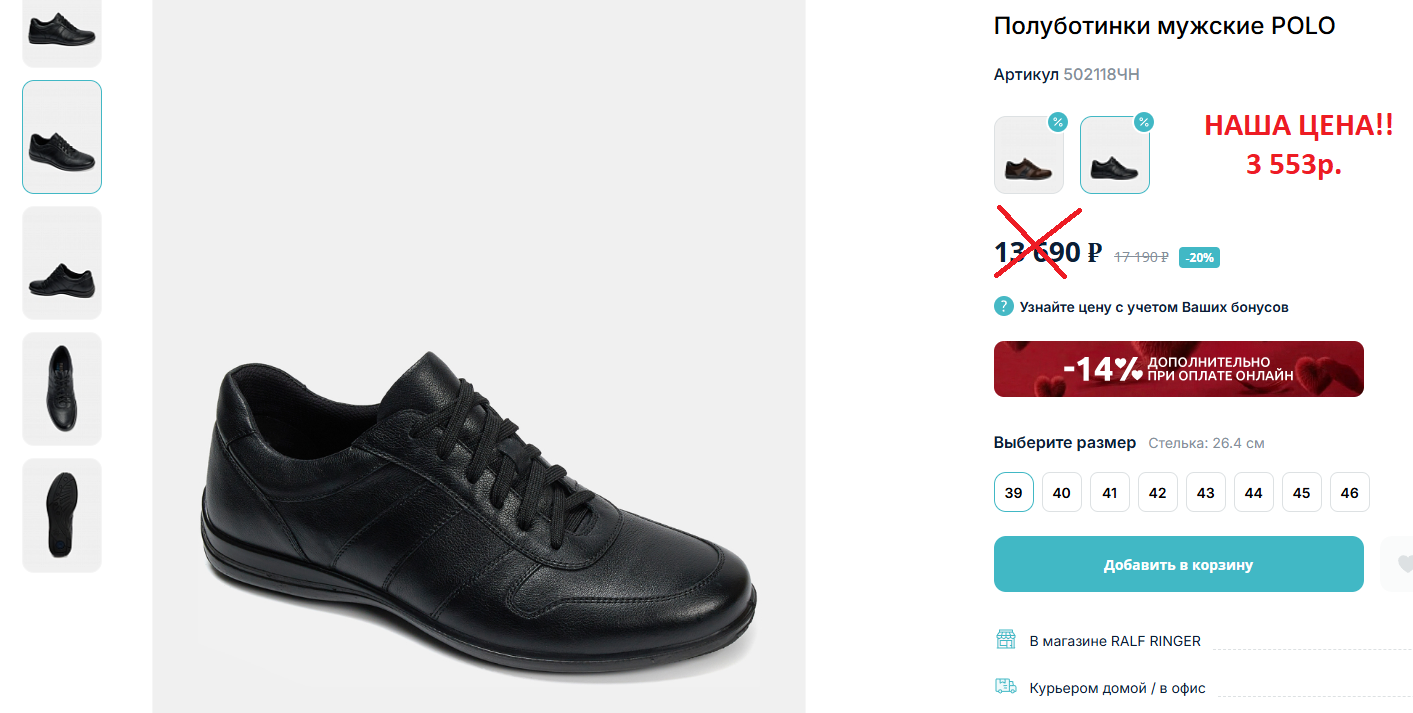Click the heart favorites icon

[1403, 564]
